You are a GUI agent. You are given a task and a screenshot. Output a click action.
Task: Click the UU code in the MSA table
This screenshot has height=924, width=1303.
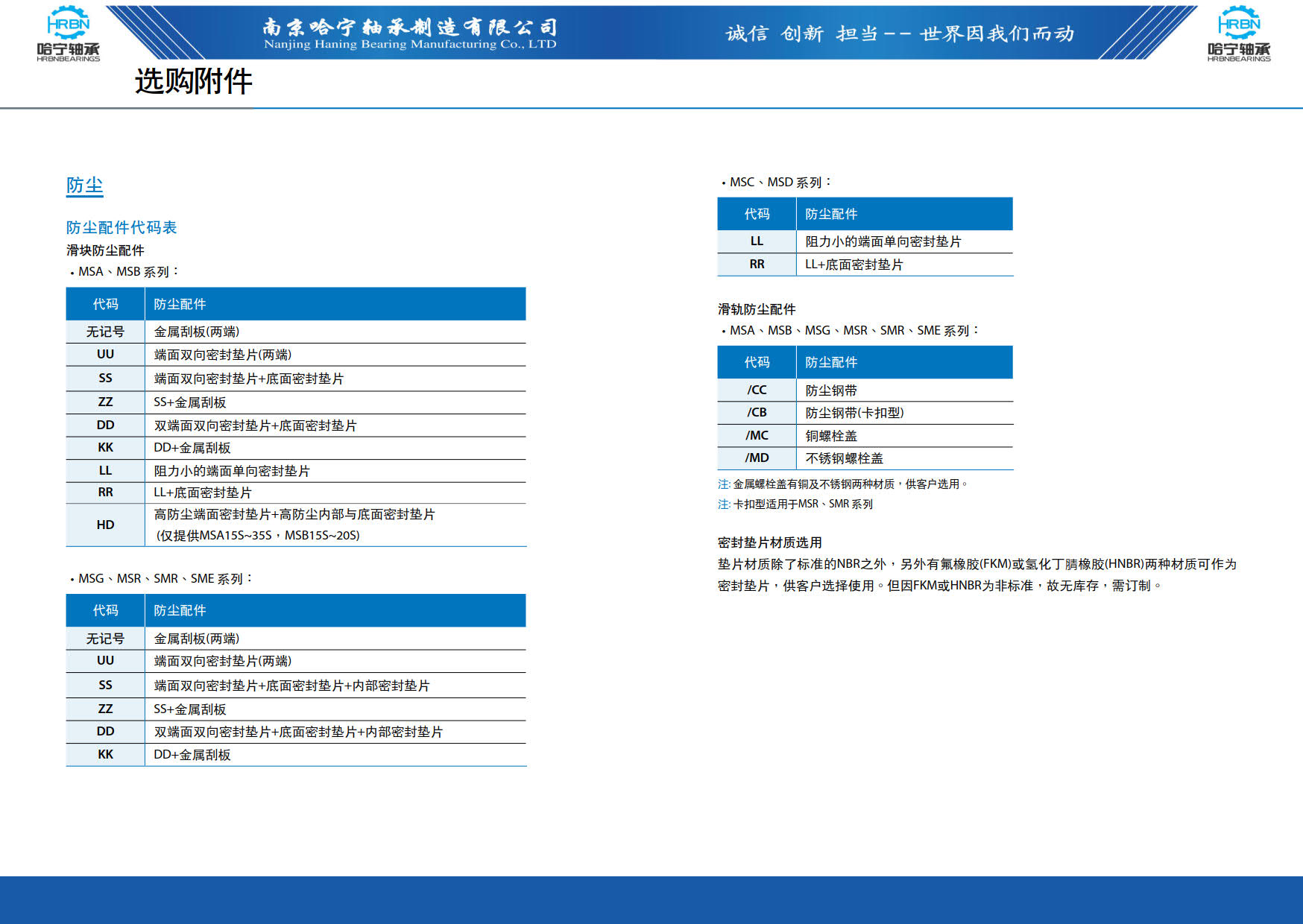click(105, 355)
